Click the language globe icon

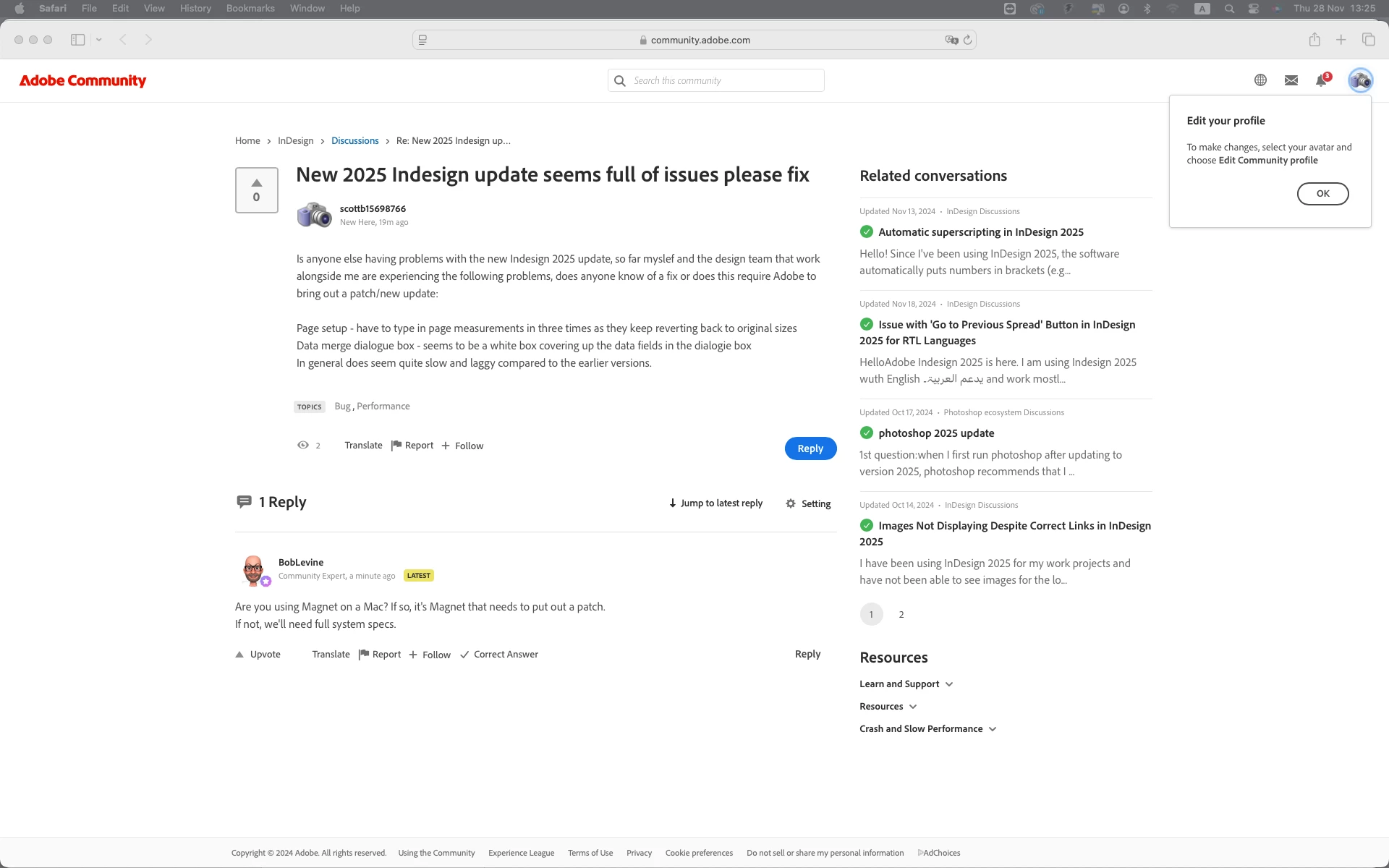(x=1260, y=80)
